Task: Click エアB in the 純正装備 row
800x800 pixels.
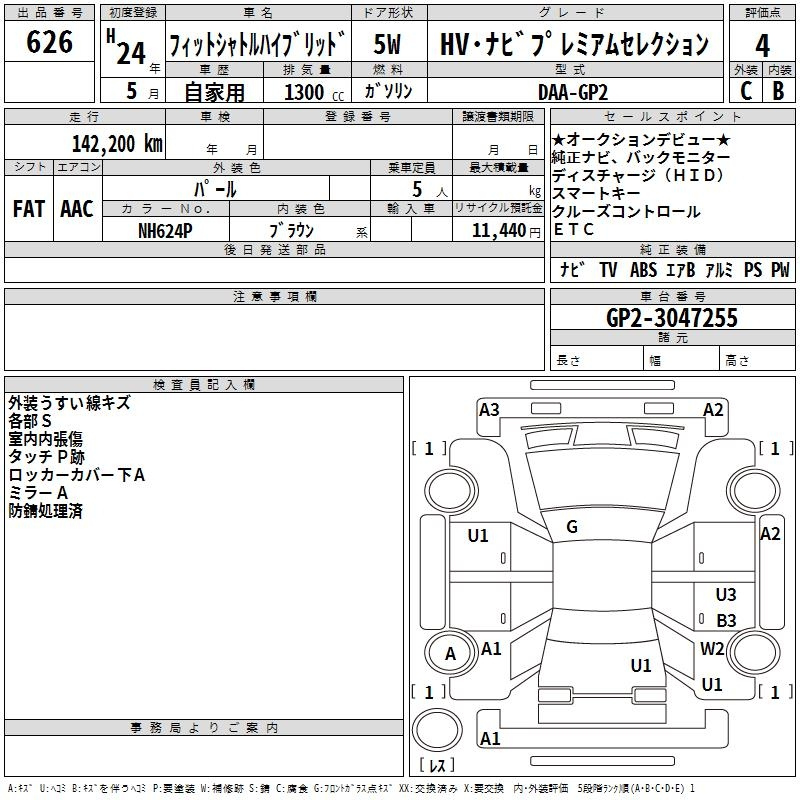Action: click(x=681, y=269)
